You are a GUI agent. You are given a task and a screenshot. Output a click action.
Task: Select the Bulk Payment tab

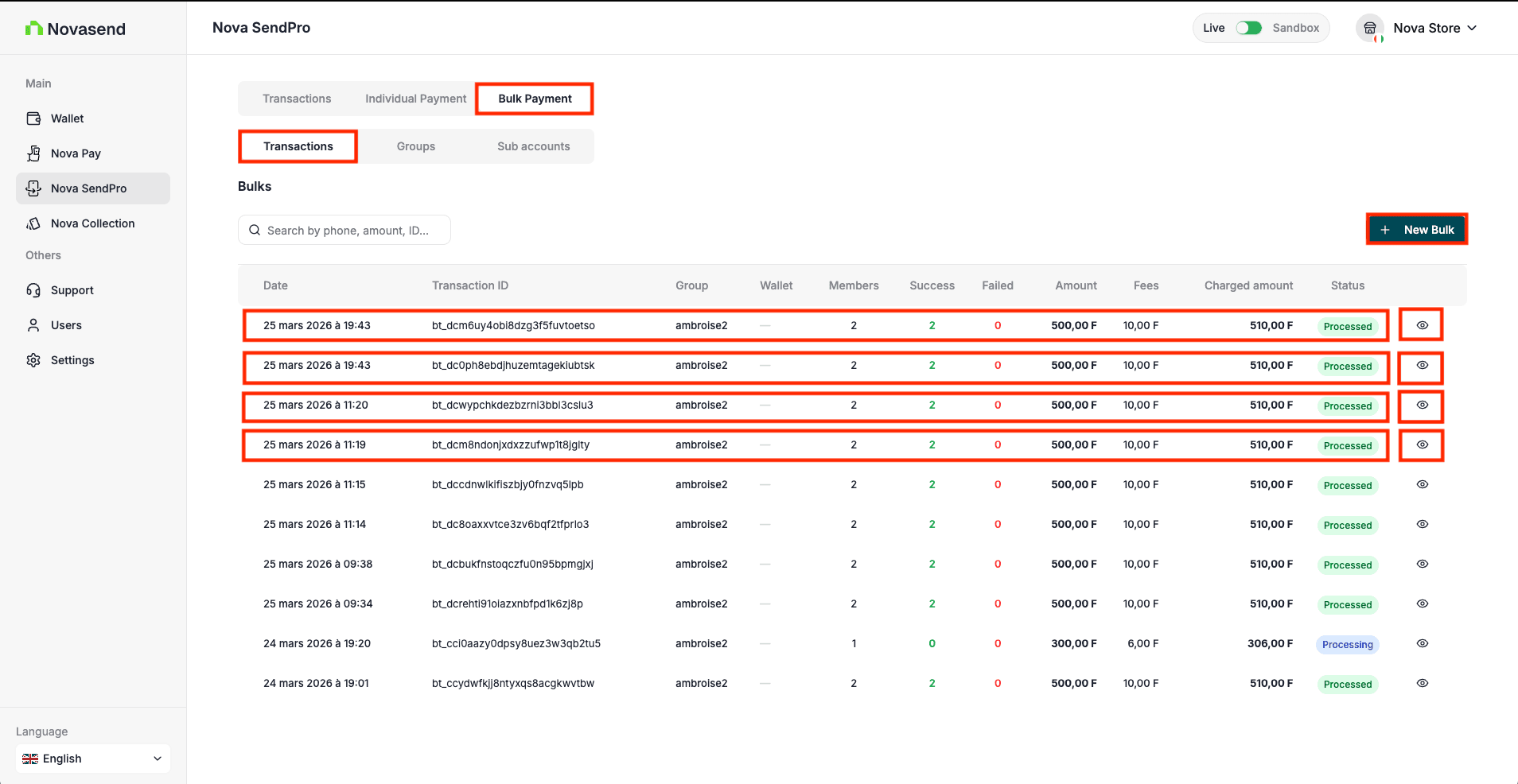[x=535, y=99]
